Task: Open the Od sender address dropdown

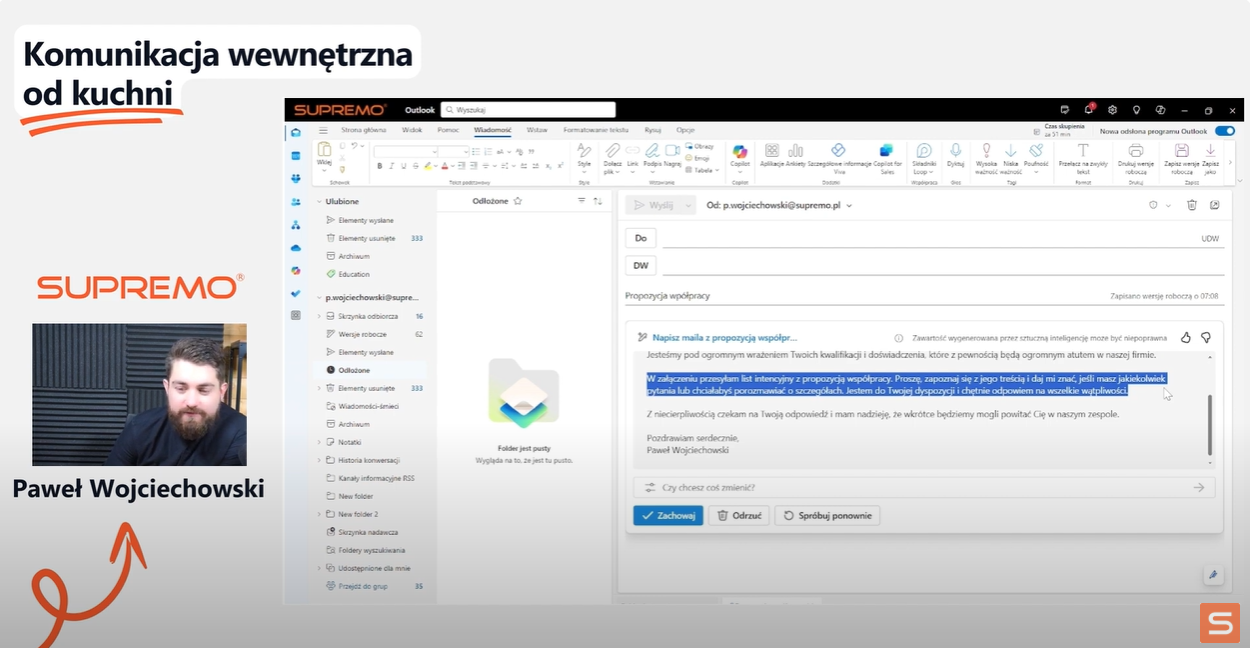Action: click(x=849, y=205)
